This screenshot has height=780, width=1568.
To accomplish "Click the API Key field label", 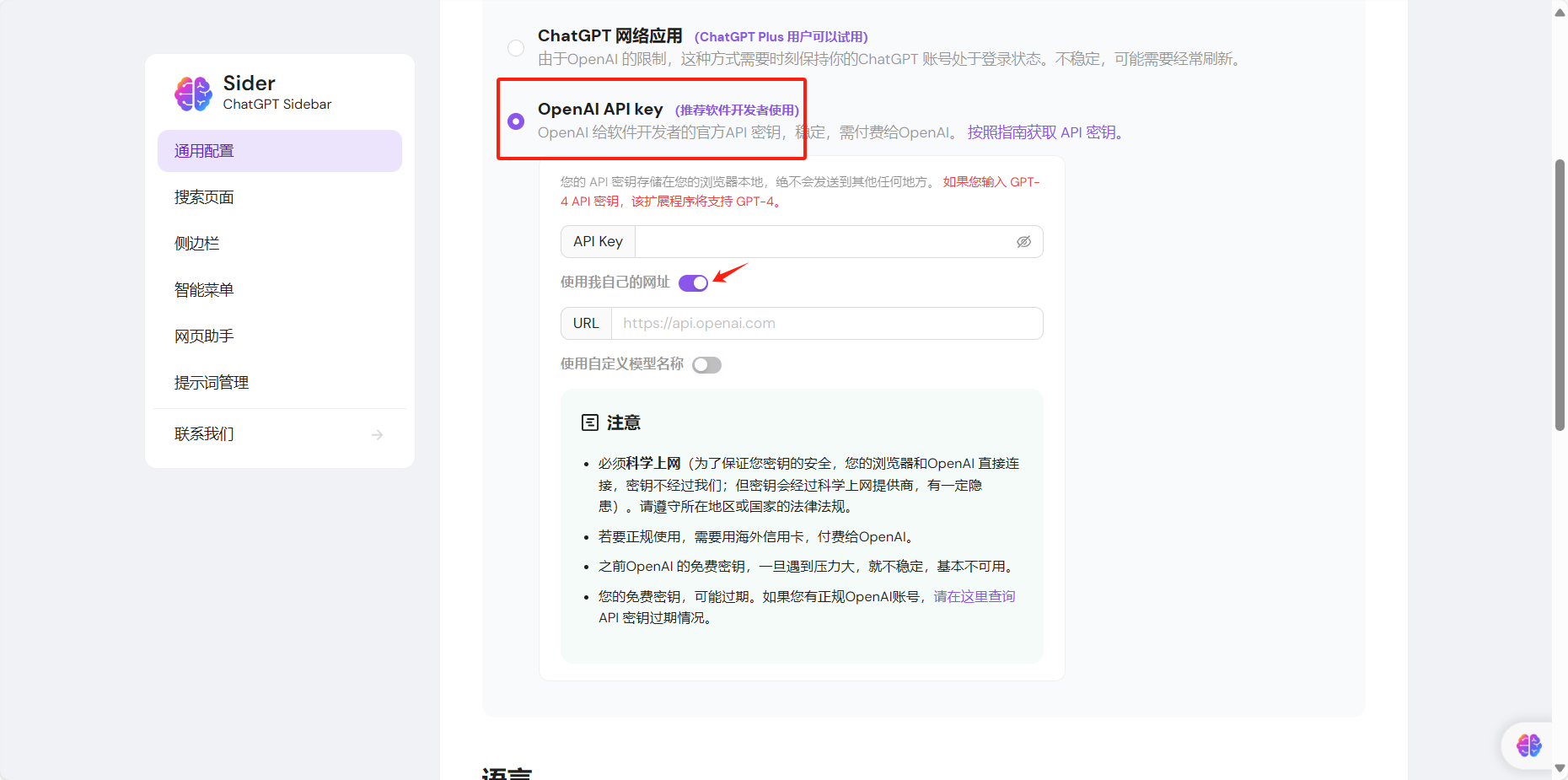I will click(x=599, y=242).
